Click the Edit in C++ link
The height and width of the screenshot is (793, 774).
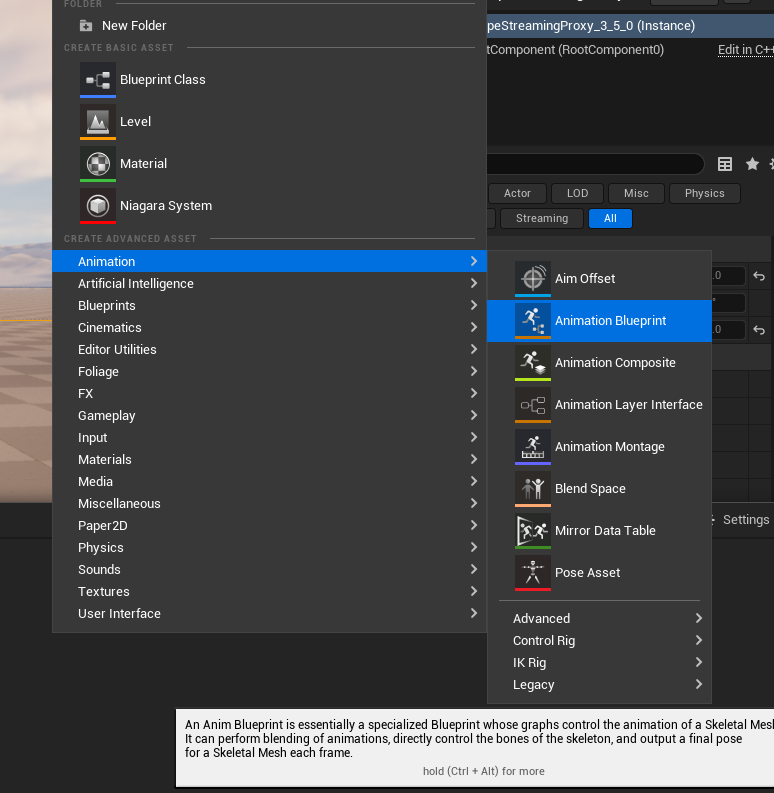click(746, 50)
